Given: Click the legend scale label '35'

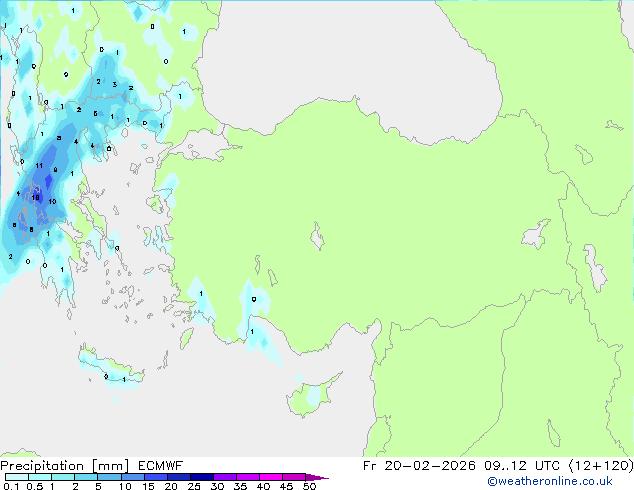Looking at the screenshot, I should point(241,486).
